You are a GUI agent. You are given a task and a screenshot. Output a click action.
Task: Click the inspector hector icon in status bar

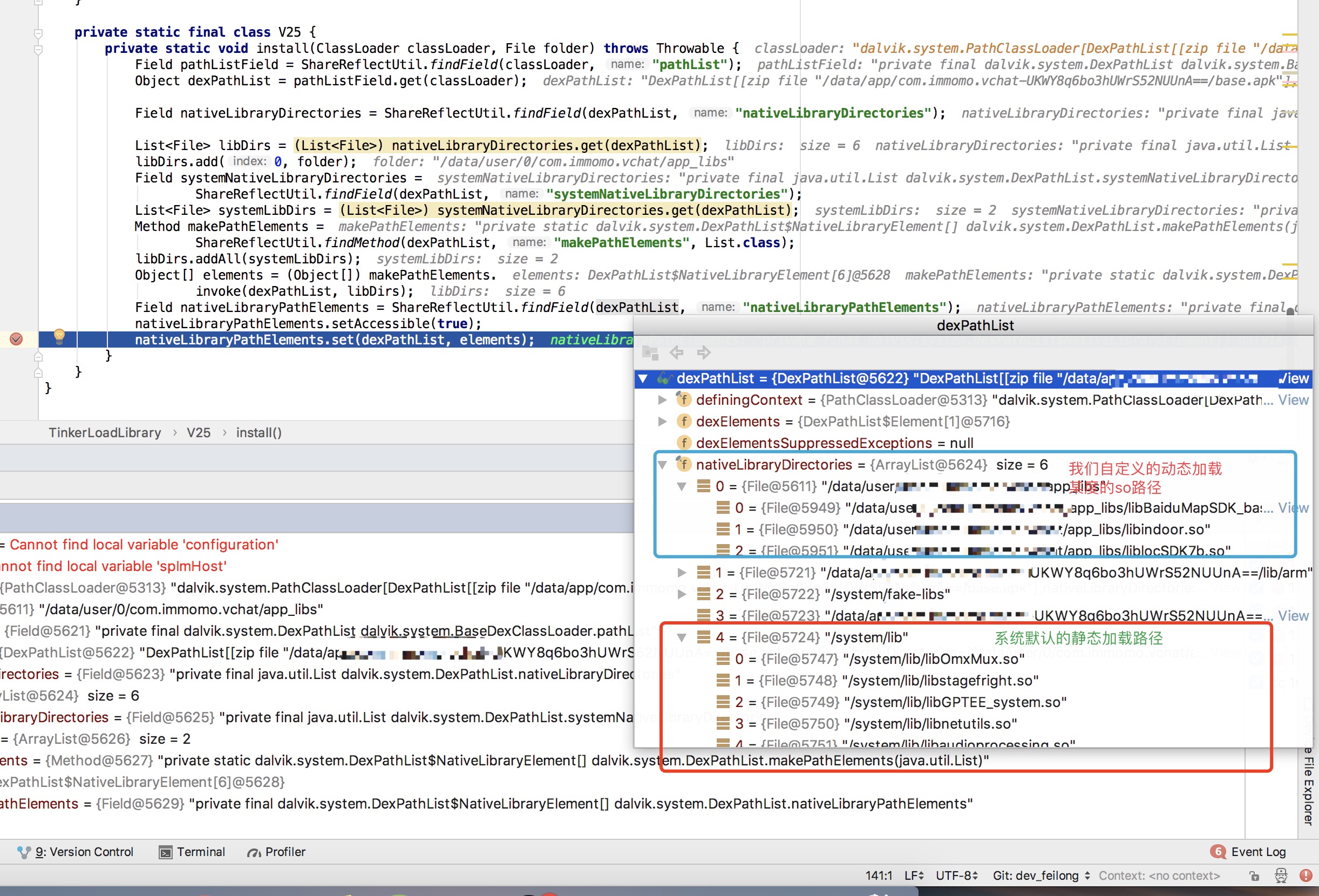tap(1281, 875)
